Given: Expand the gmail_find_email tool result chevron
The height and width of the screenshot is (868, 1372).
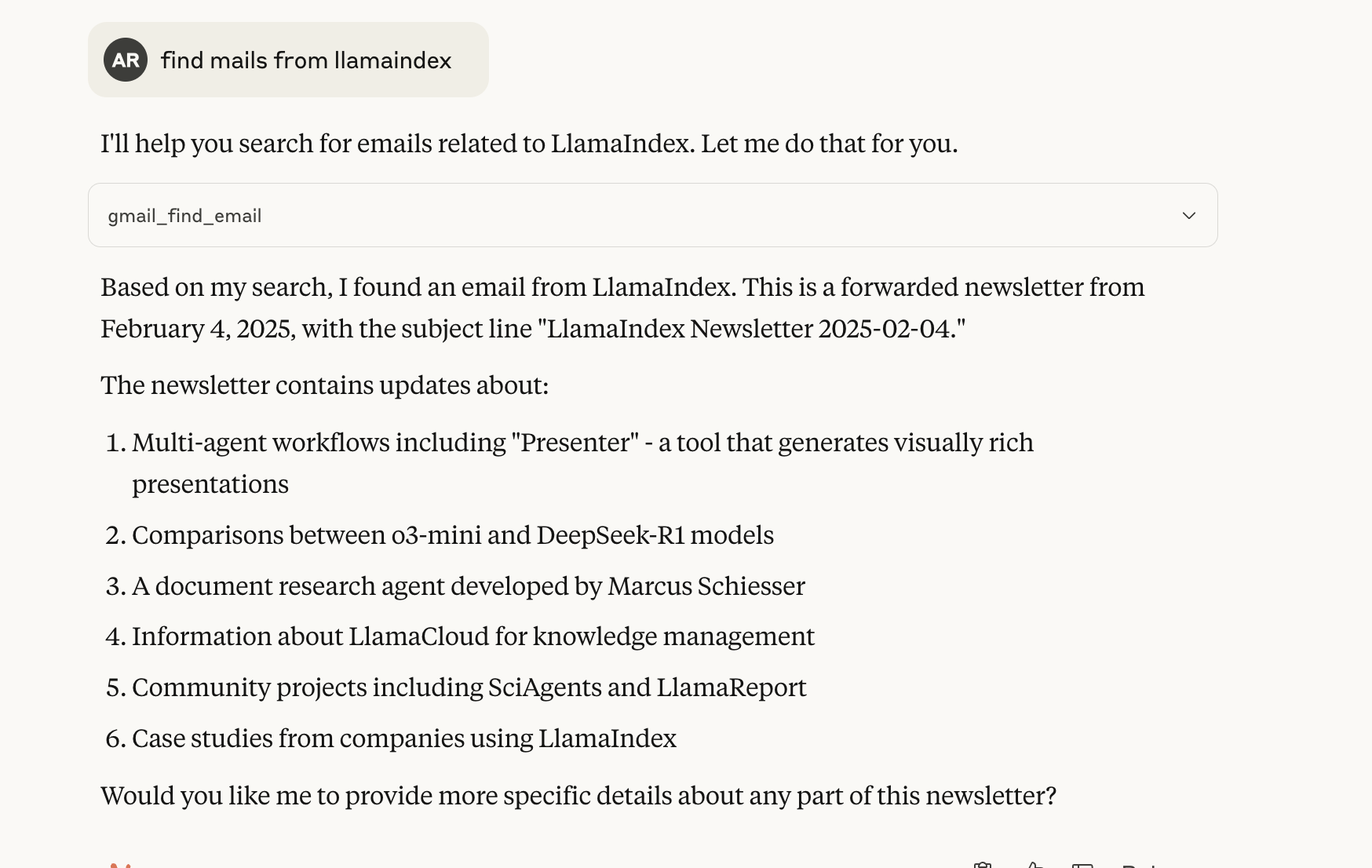Looking at the screenshot, I should pos(1188,216).
